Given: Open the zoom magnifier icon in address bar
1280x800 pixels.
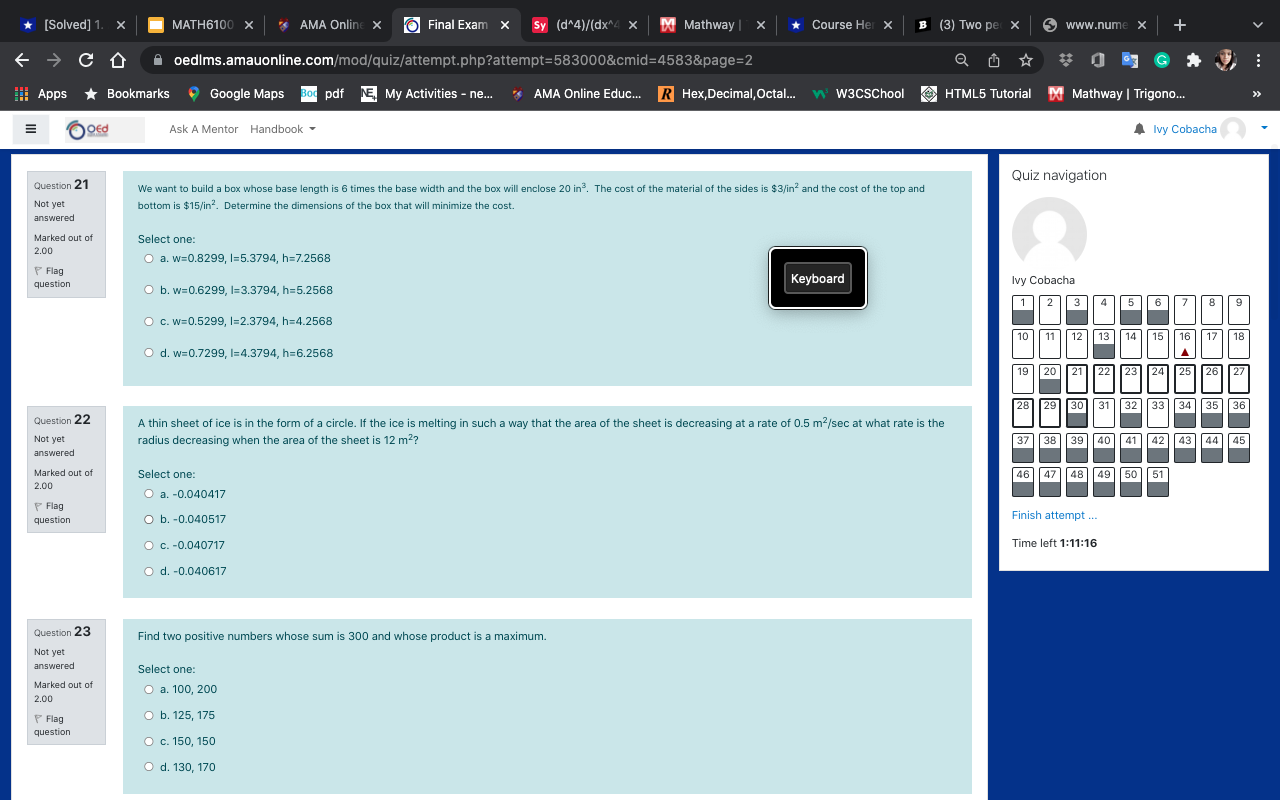Looking at the screenshot, I should pyautogui.click(x=962, y=60).
